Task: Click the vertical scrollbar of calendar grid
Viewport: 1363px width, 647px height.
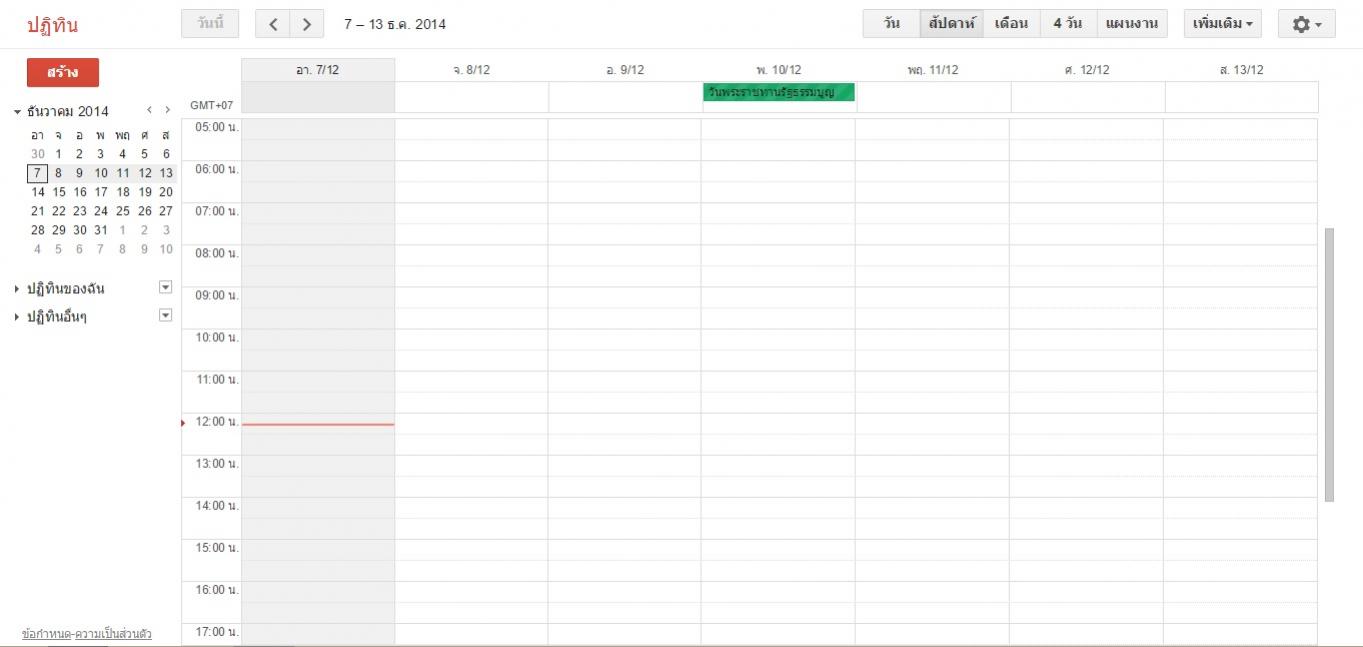Action: 1329,365
